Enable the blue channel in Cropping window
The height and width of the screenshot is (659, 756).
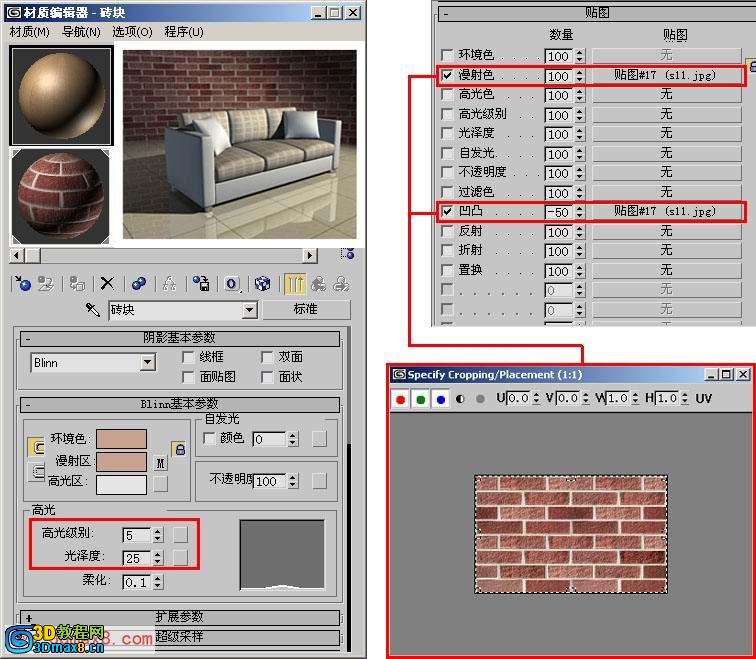click(x=440, y=398)
